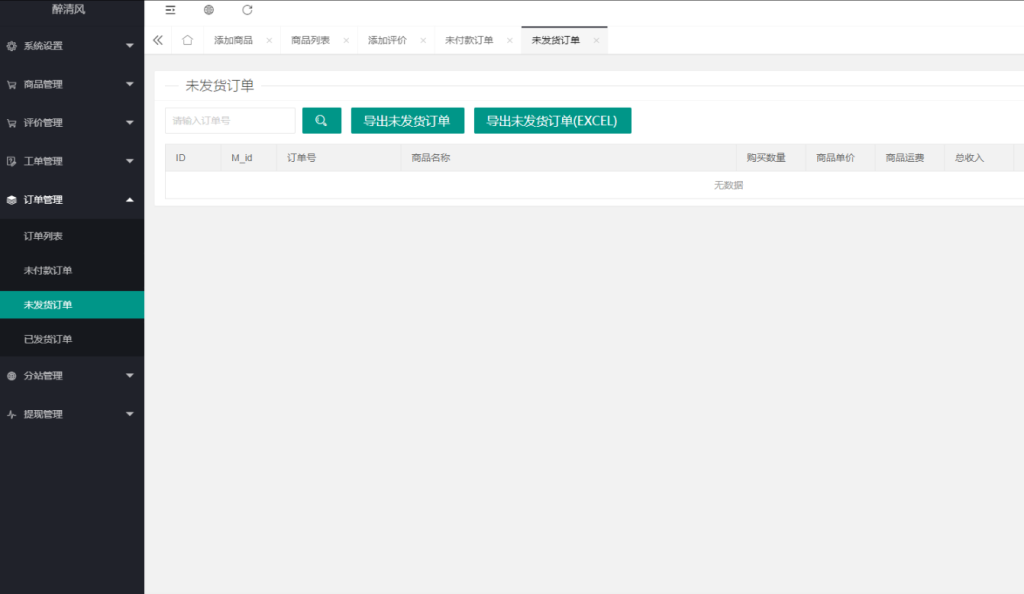Image resolution: width=1024 pixels, height=594 pixels.
Task: Switch to the 商品列表 tab
Action: point(310,40)
